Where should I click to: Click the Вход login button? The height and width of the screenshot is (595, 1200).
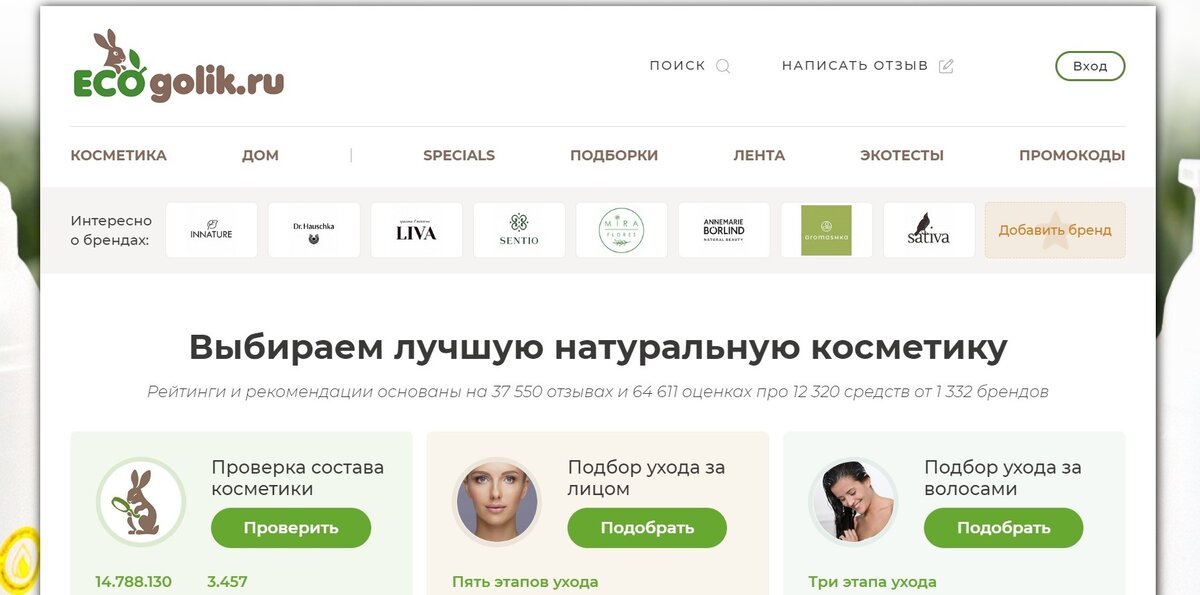[1090, 65]
